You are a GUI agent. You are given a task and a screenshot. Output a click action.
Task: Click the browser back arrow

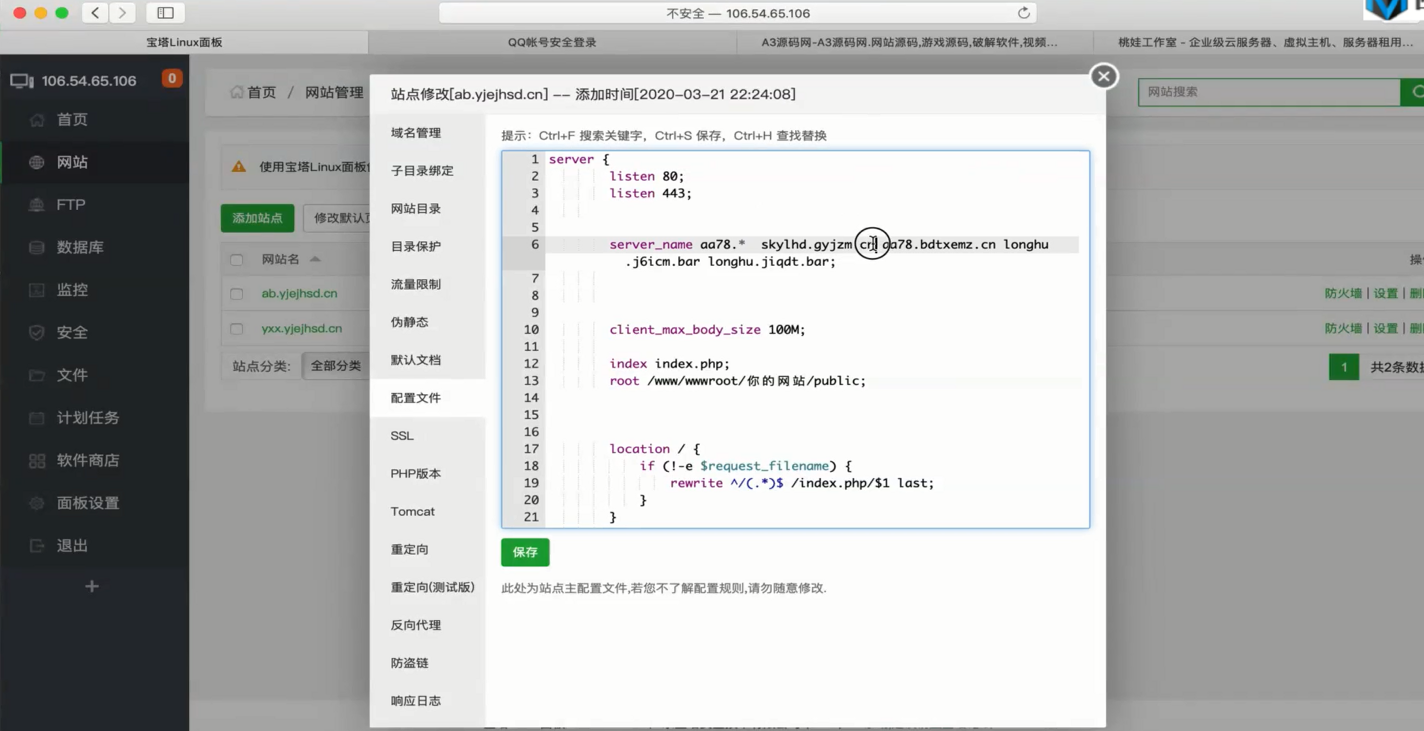point(95,13)
